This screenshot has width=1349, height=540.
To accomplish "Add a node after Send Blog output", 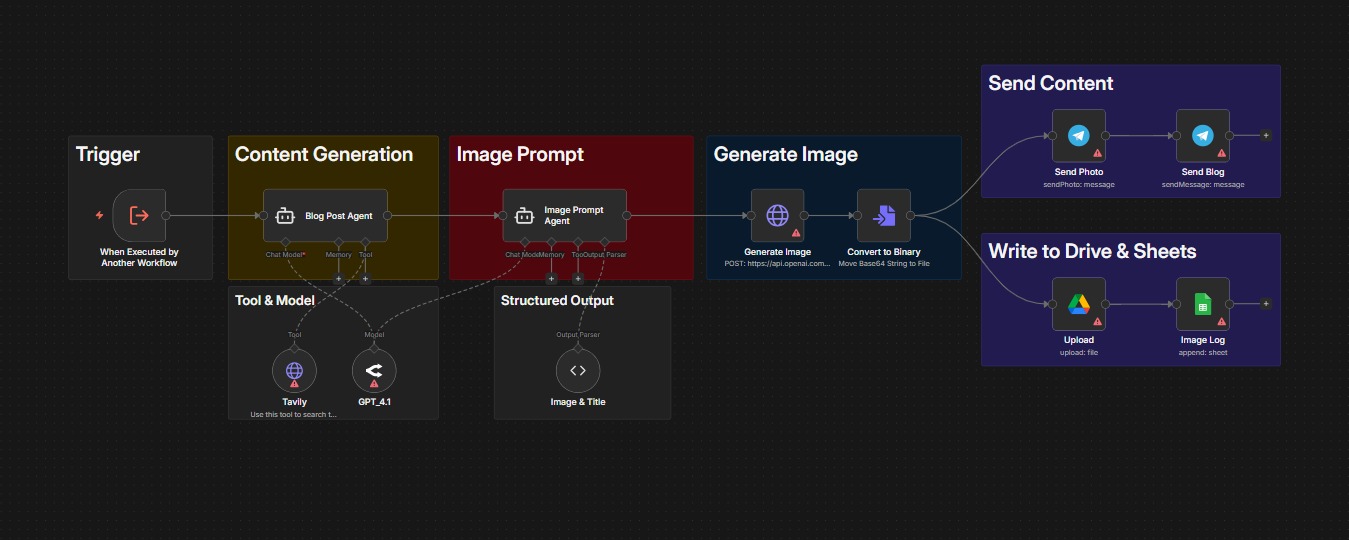I will click(1266, 135).
